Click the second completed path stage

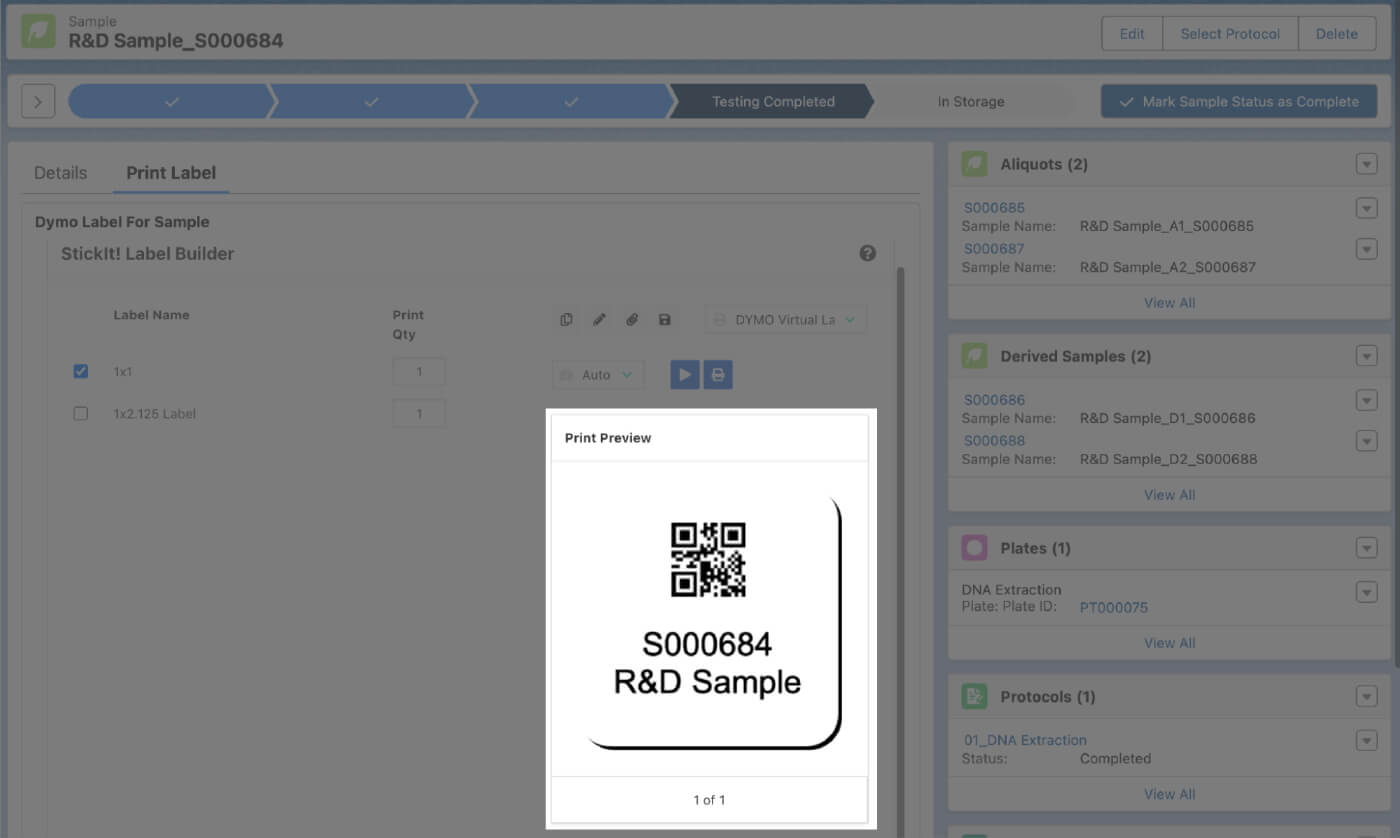(x=371, y=102)
